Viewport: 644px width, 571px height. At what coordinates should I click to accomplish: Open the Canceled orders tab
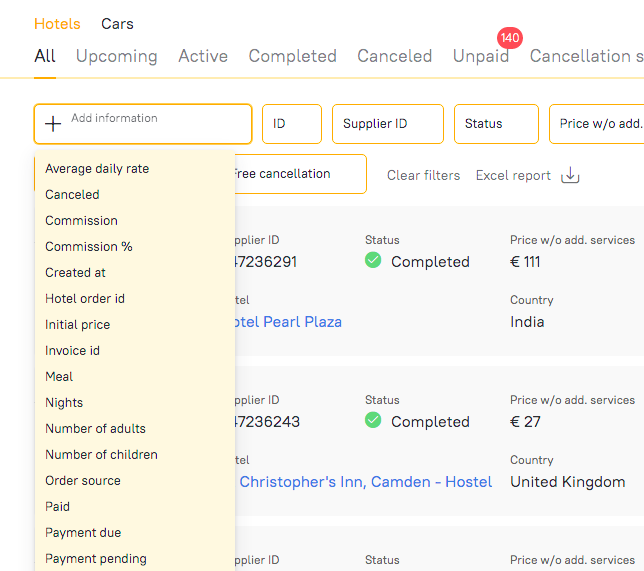(x=394, y=56)
